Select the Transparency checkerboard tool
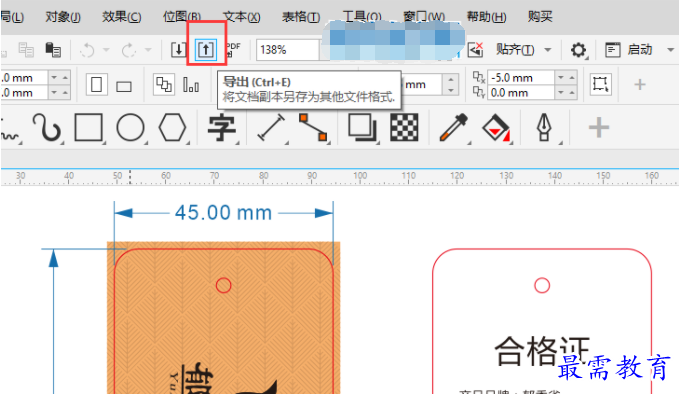Screen dimensions: 679x399 (x=404, y=127)
